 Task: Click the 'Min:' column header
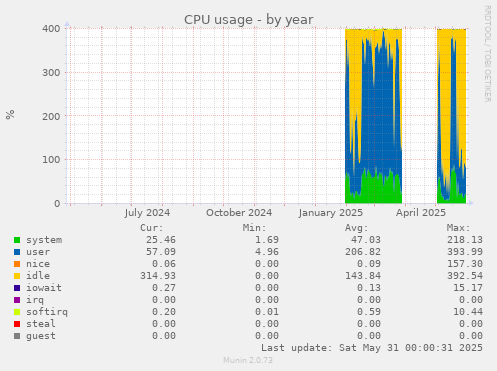(255, 228)
